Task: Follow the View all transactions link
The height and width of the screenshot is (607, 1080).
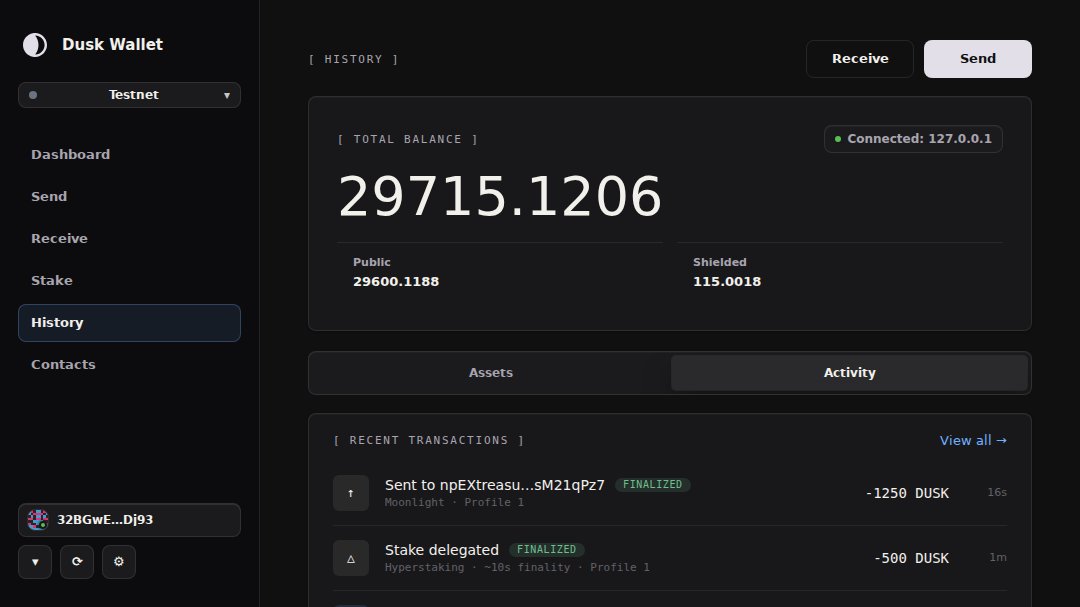Action: pos(973,440)
